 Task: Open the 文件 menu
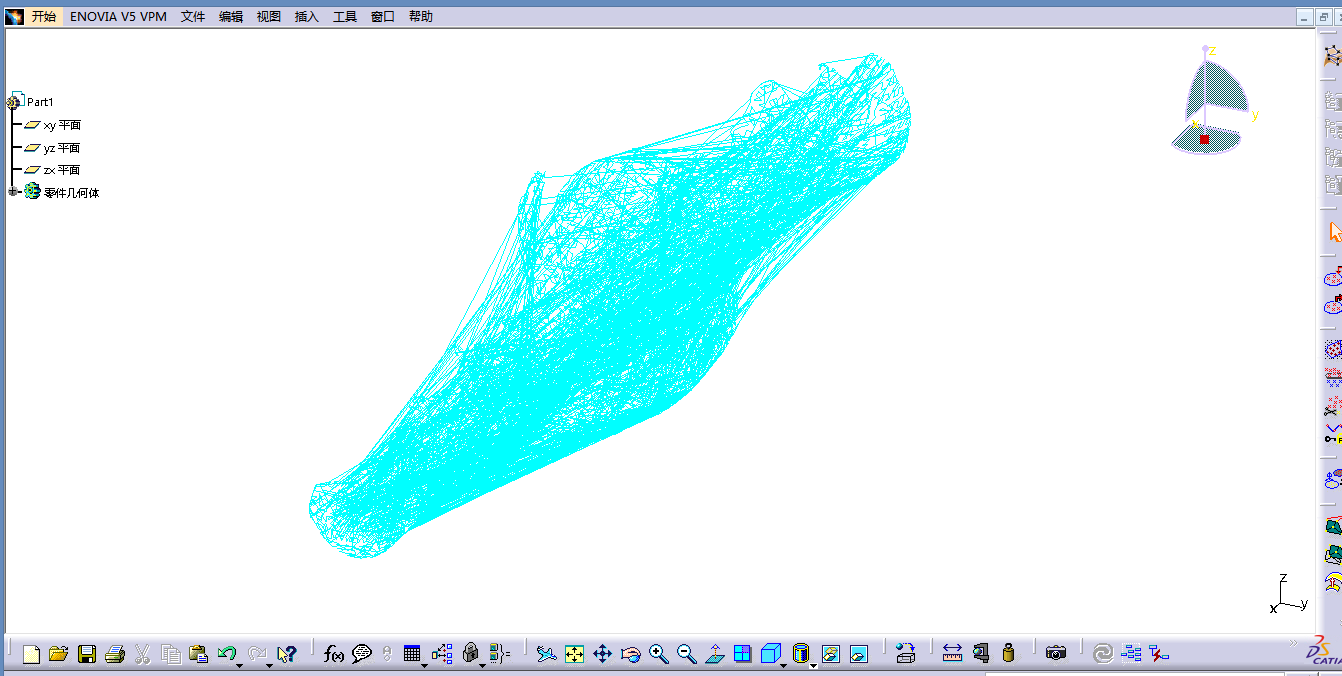coord(193,17)
